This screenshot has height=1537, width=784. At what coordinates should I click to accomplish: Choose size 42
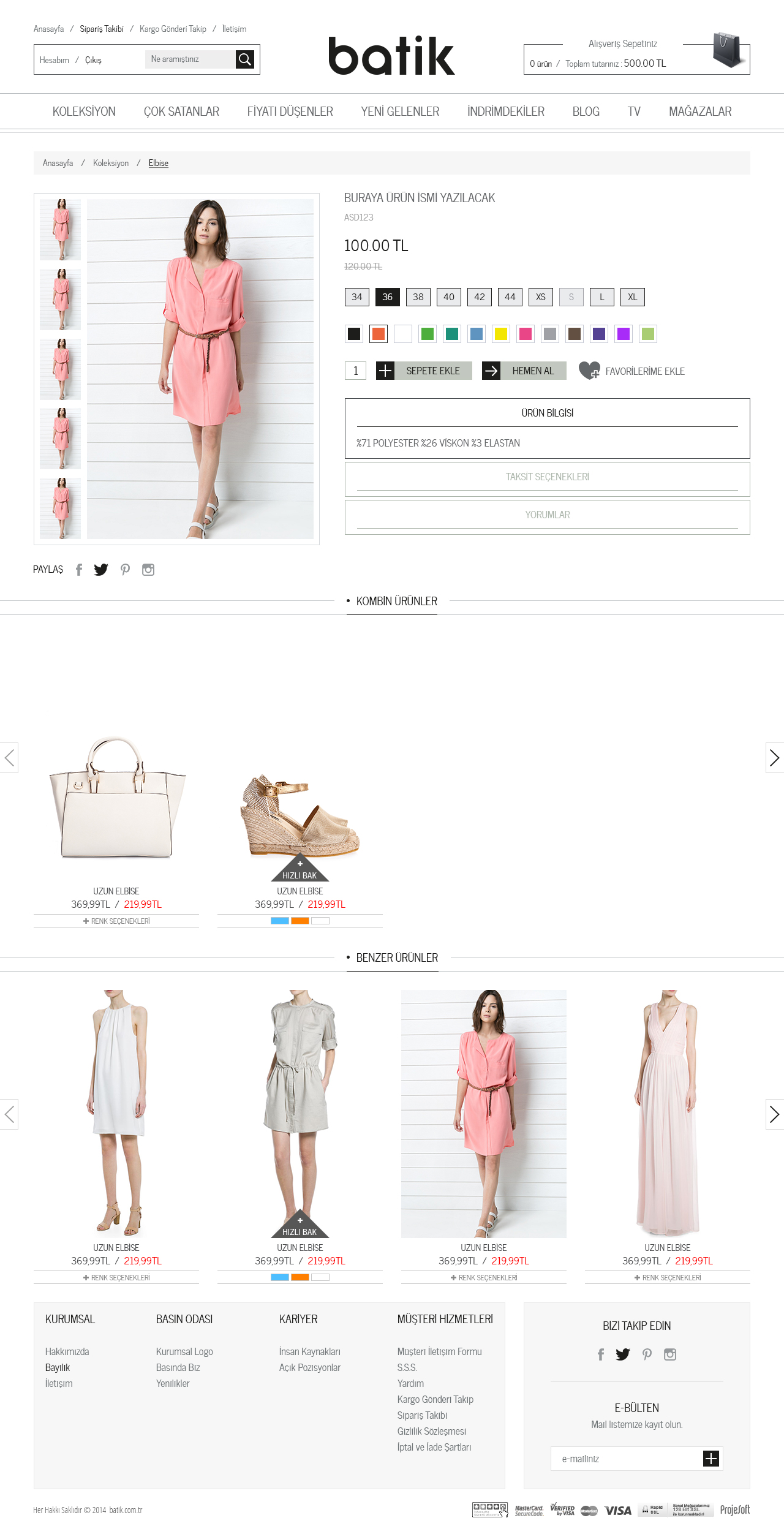(480, 297)
